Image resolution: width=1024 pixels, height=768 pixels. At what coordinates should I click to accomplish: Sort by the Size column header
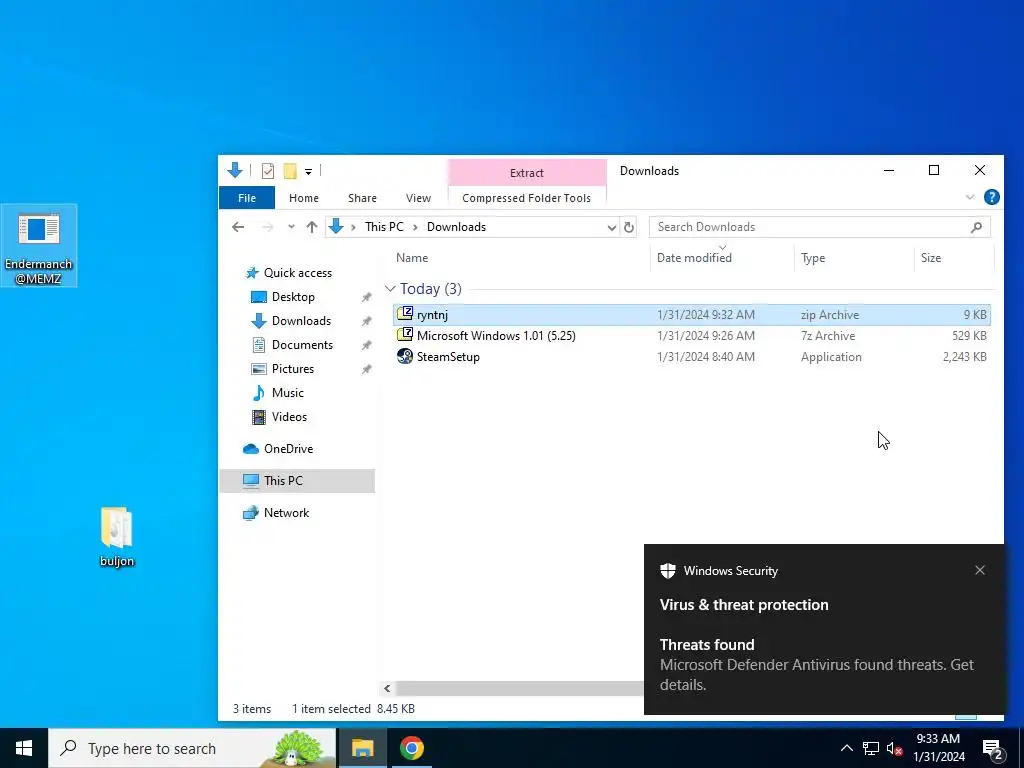(931, 258)
